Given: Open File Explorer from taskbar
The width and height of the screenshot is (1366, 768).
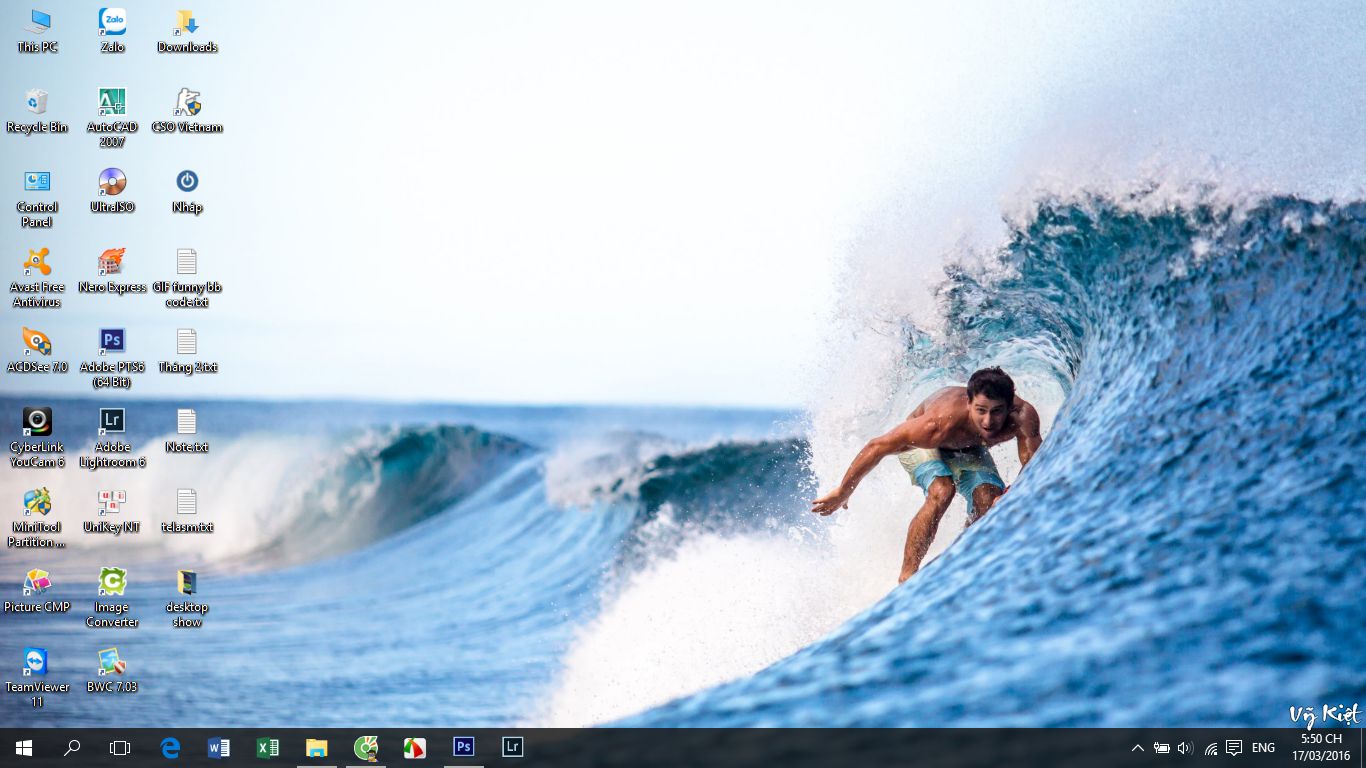Looking at the screenshot, I should [x=317, y=748].
